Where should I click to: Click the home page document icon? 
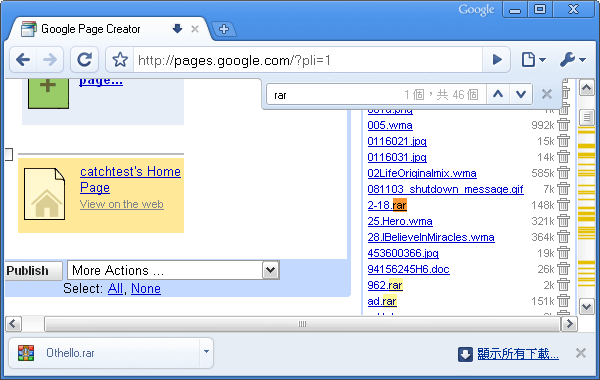coord(44,194)
